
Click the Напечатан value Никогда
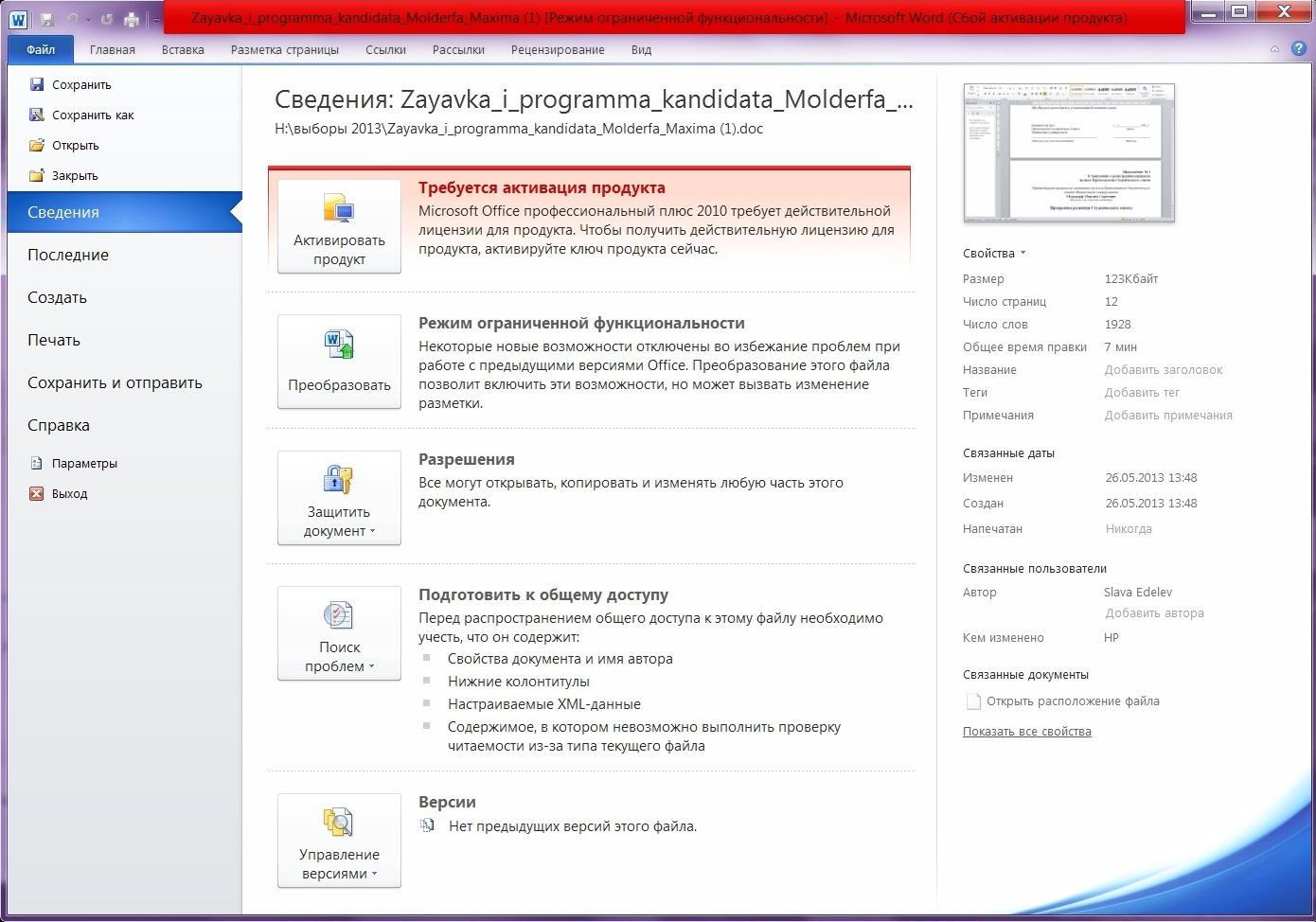(1129, 529)
